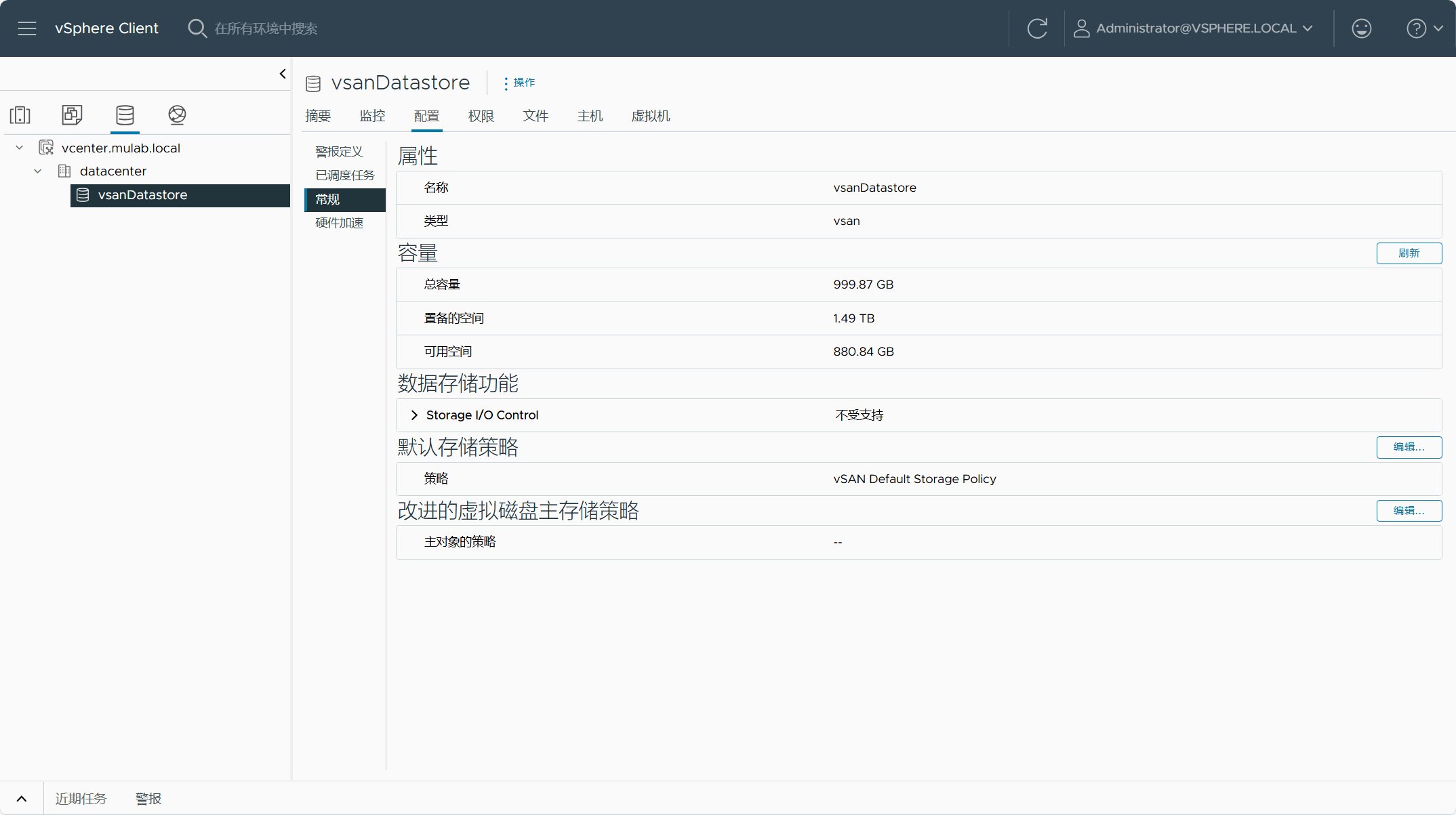Switch to the 文件 tab
Screen dimensions: 1456x815
tap(535, 116)
